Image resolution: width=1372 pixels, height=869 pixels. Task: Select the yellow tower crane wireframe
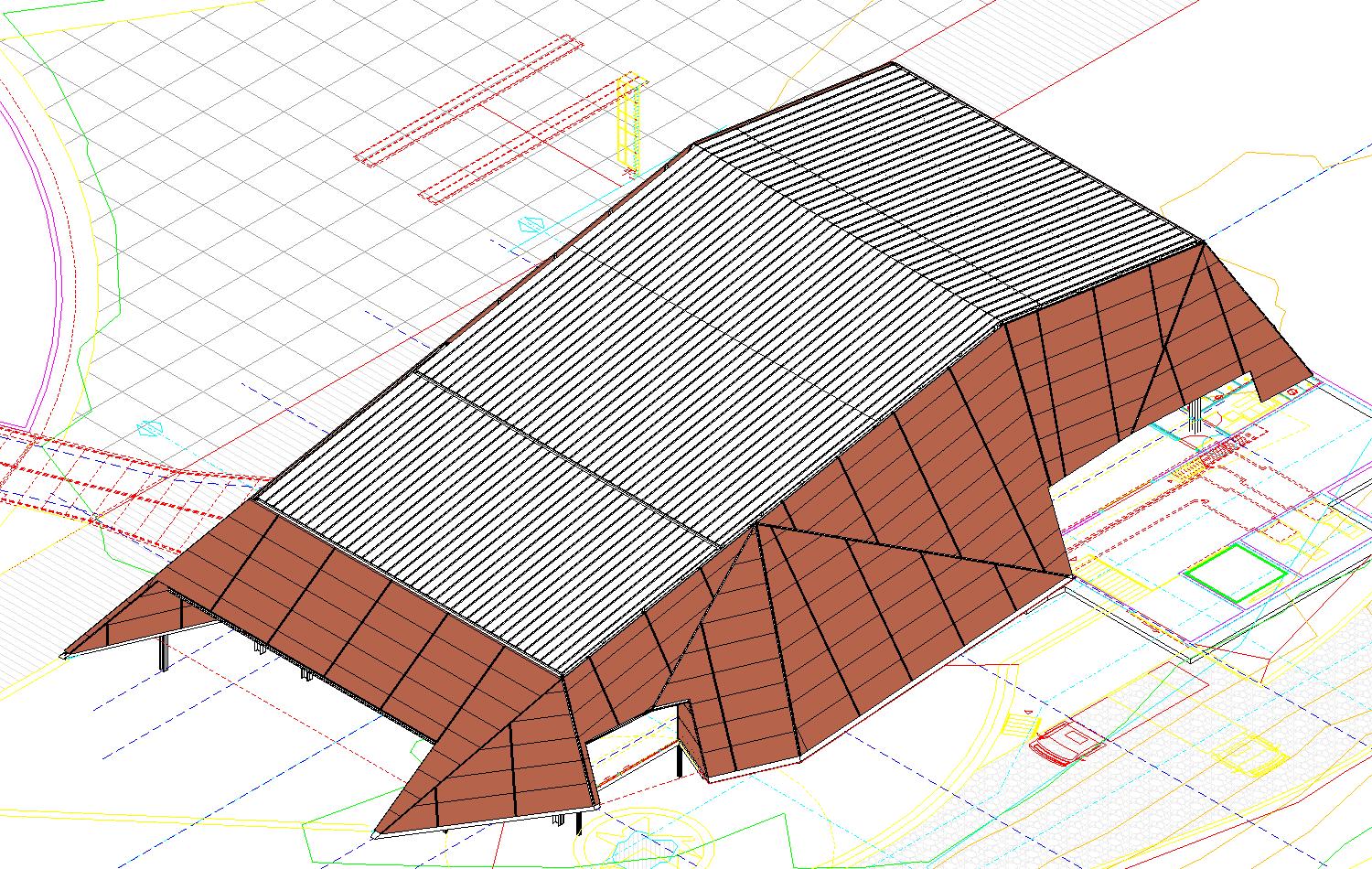628,123
